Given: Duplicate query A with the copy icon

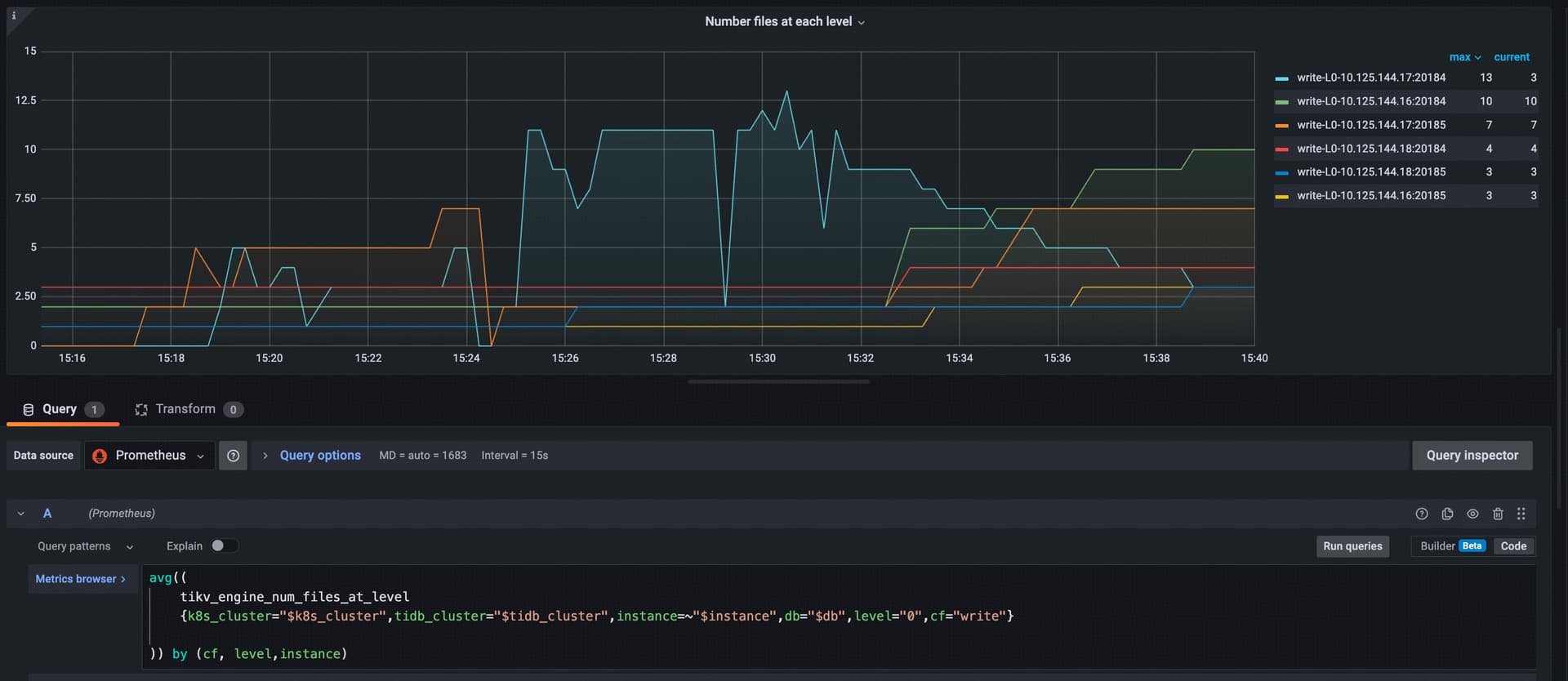Looking at the screenshot, I should click(1447, 514).
